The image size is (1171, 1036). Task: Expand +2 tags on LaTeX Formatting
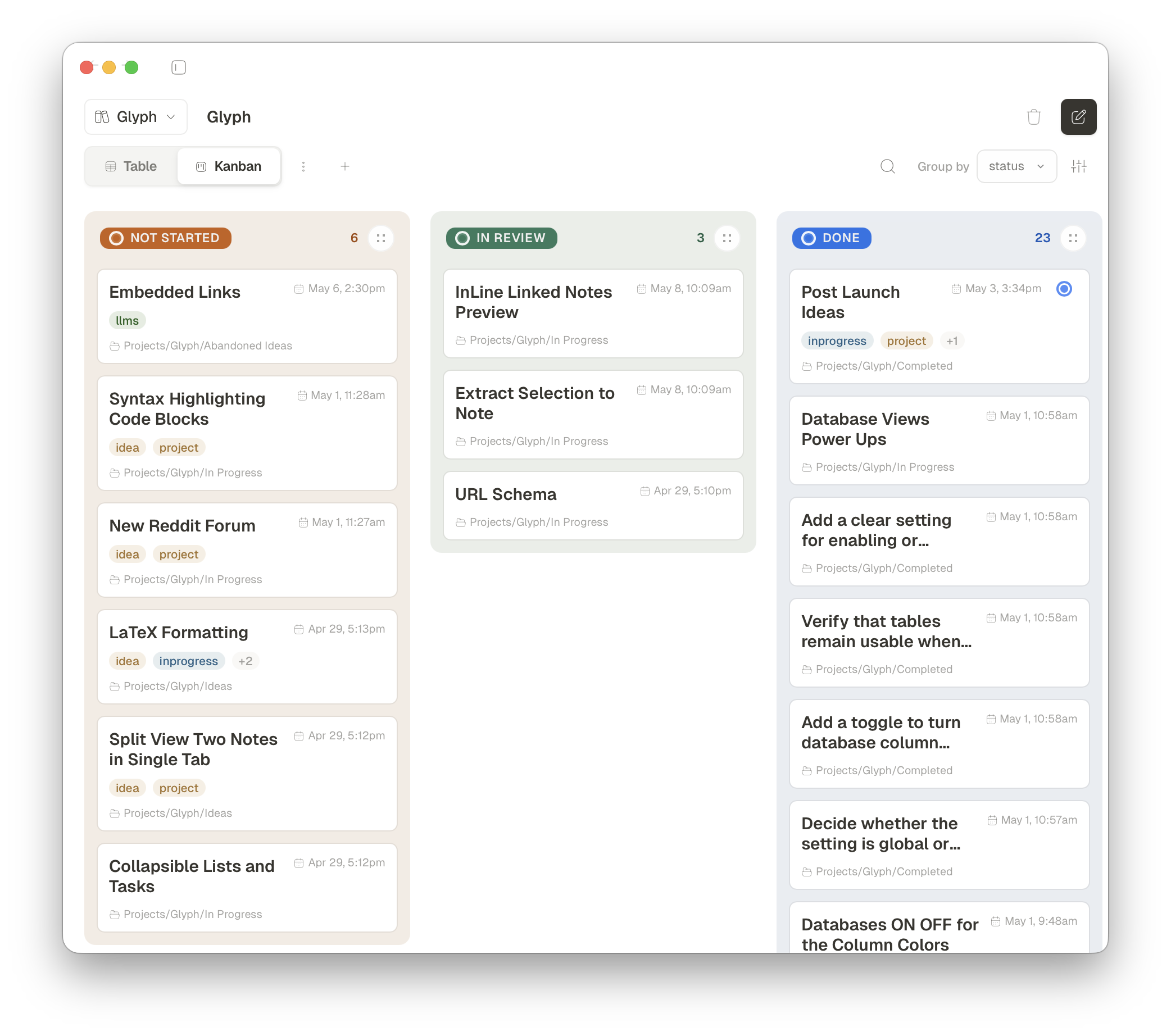coord(245,661)
